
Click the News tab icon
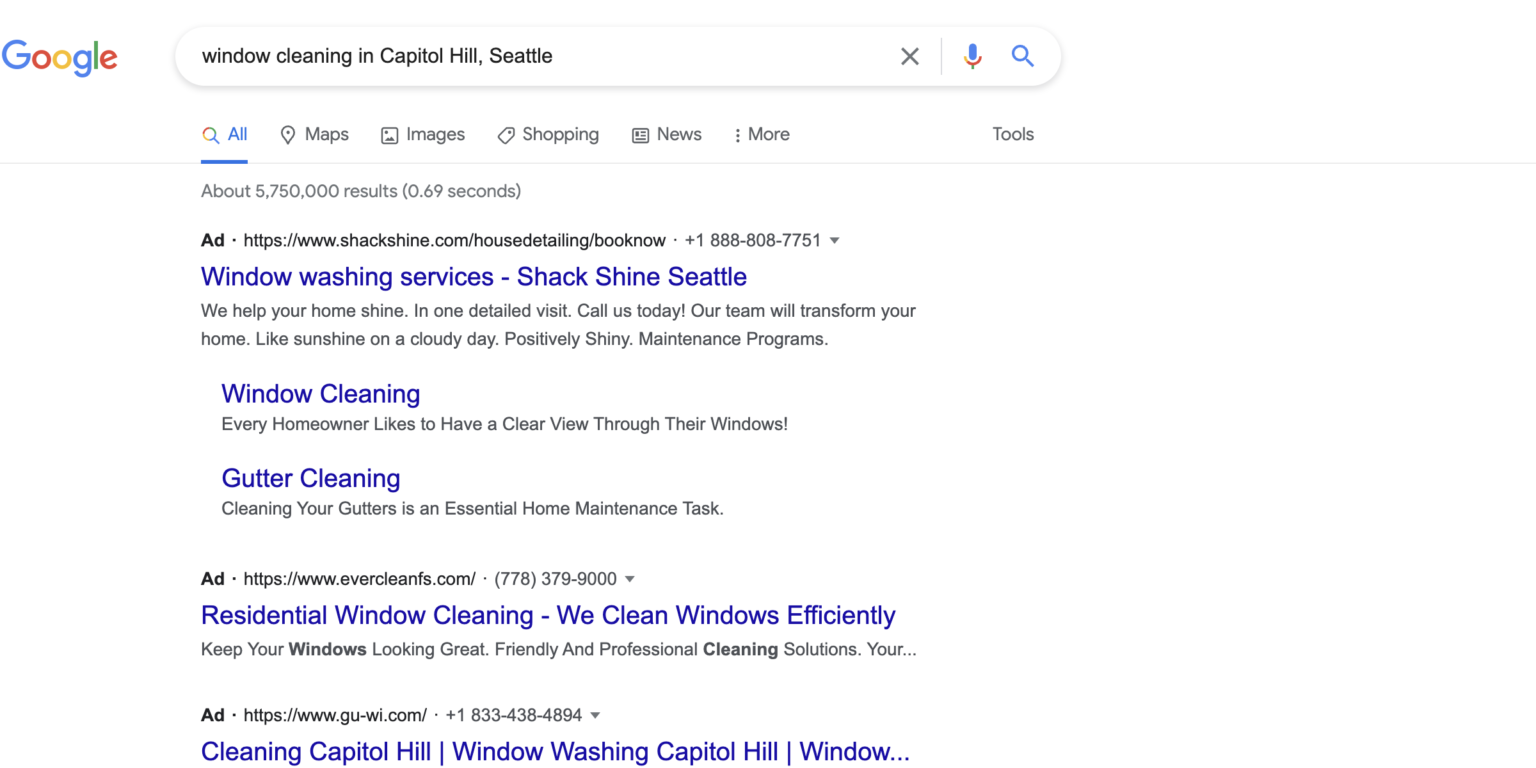(640, 133)
